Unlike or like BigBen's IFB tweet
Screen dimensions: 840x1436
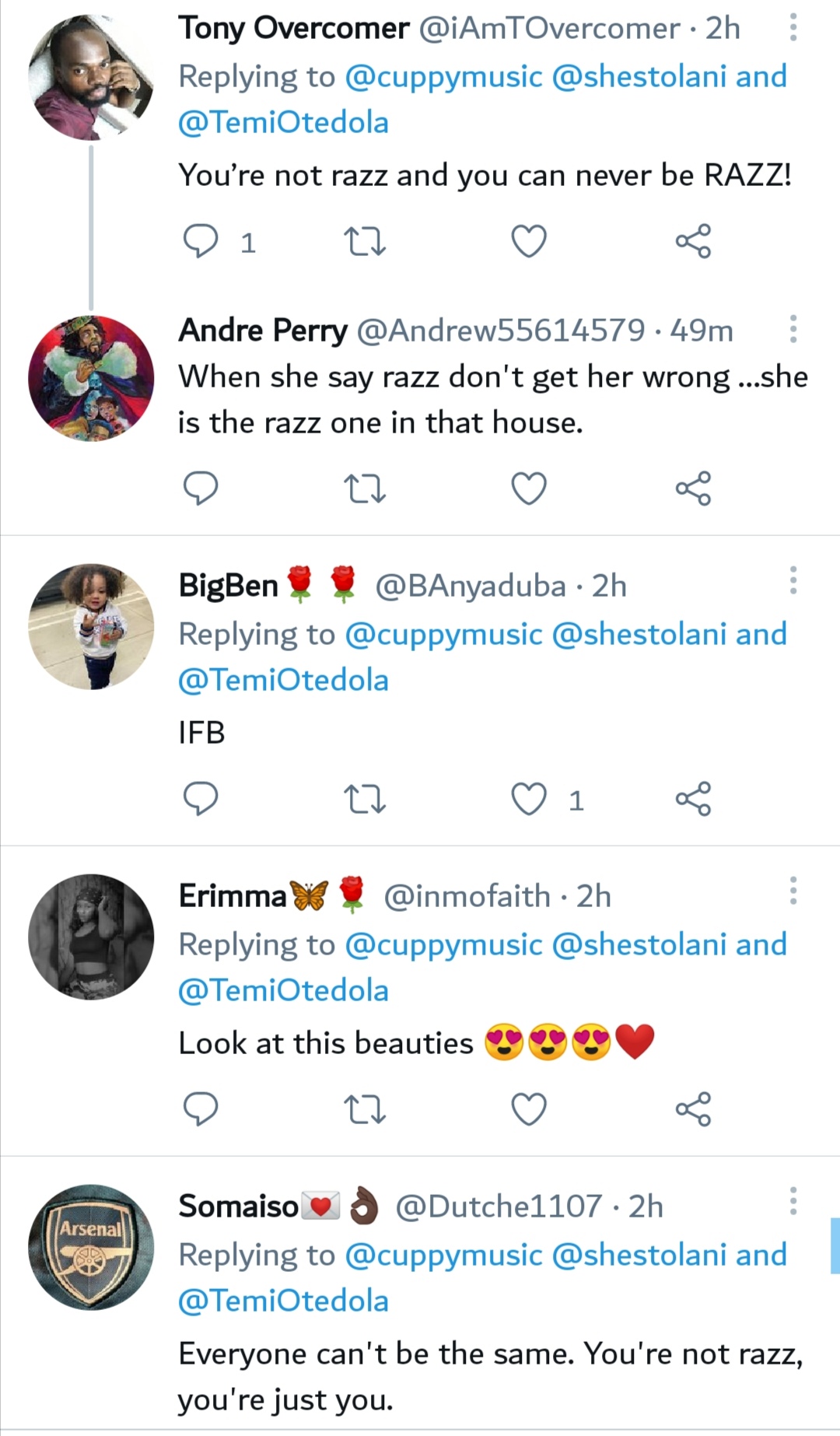point(529,799)
